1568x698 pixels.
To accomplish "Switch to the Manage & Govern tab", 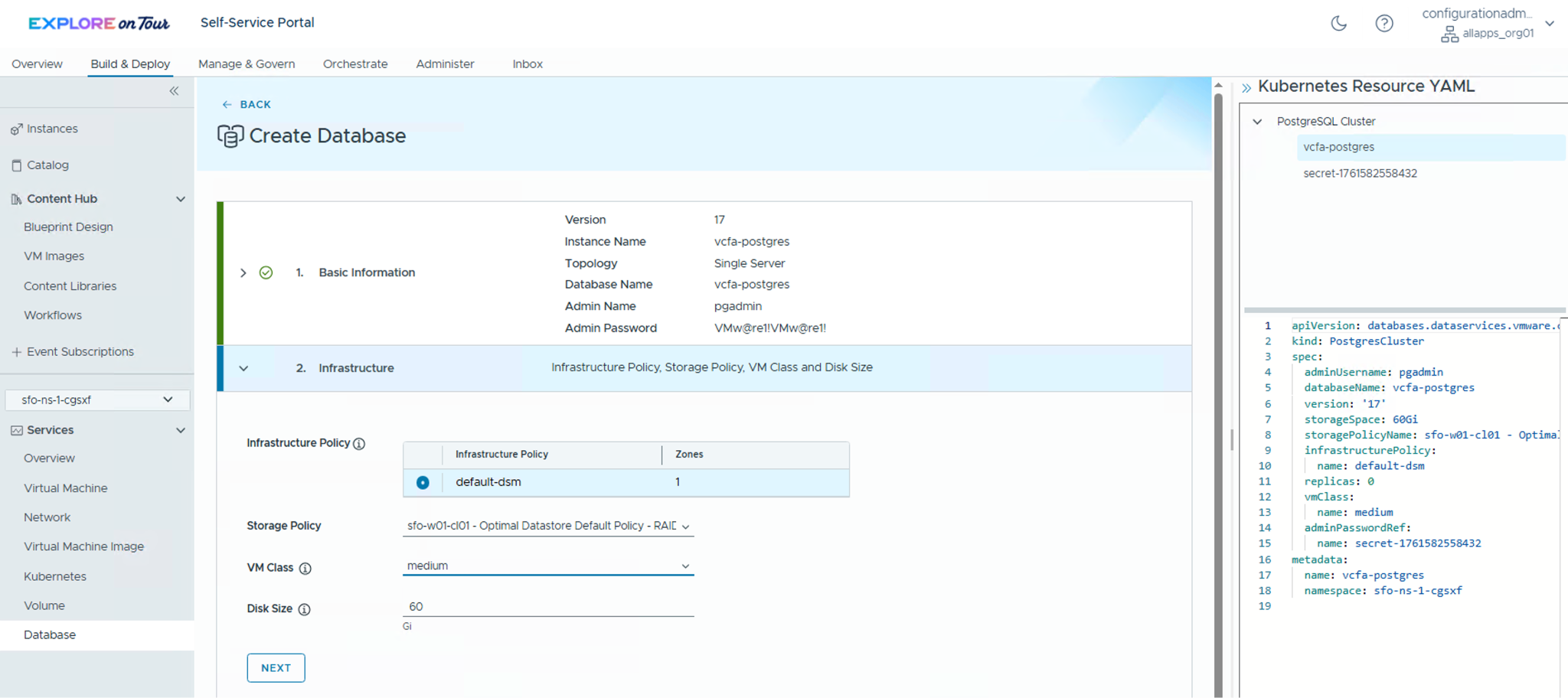I will coord(247,64).
